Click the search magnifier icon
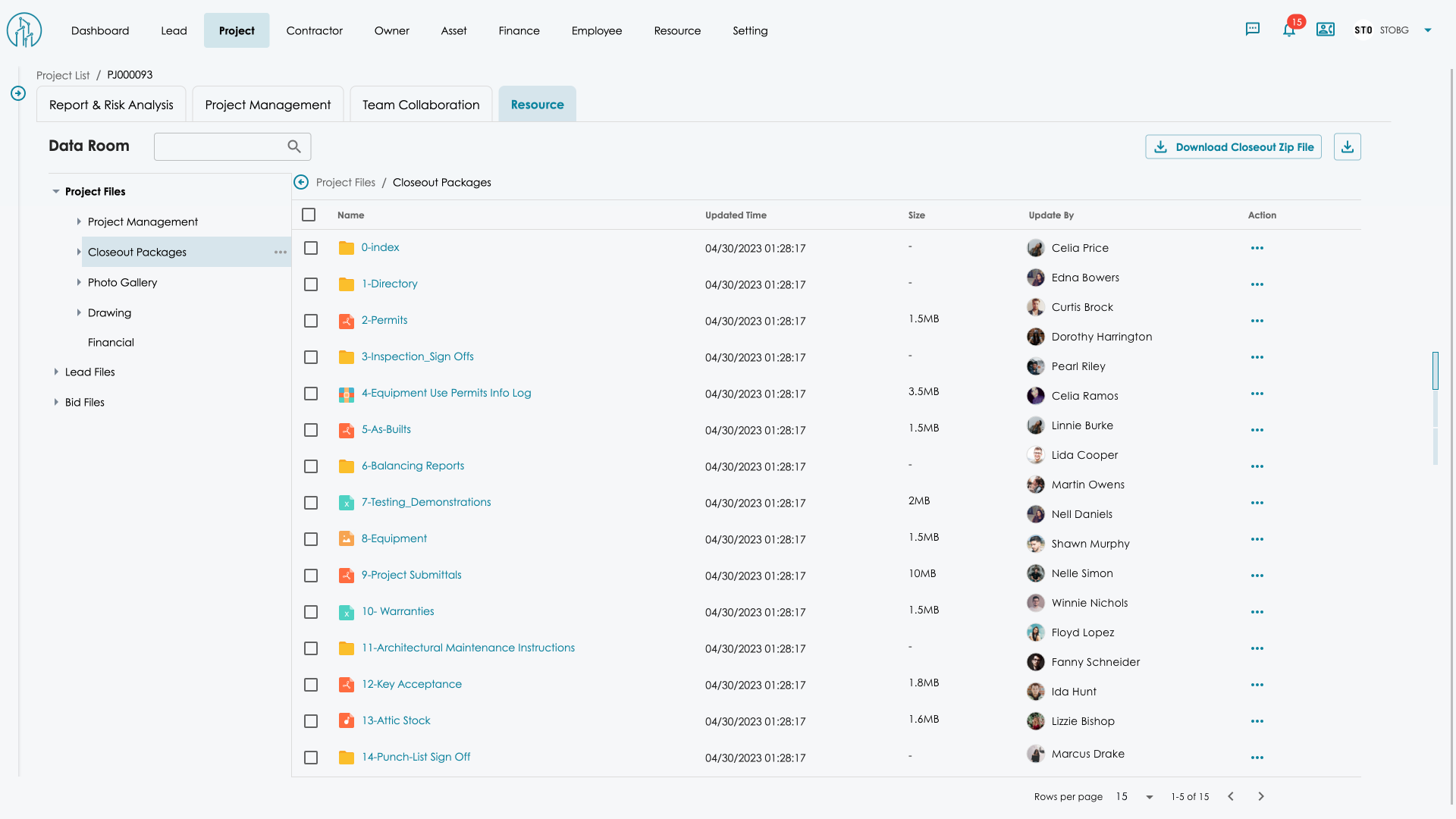Viewport: 1456px width, 819px height. [294, 147]
